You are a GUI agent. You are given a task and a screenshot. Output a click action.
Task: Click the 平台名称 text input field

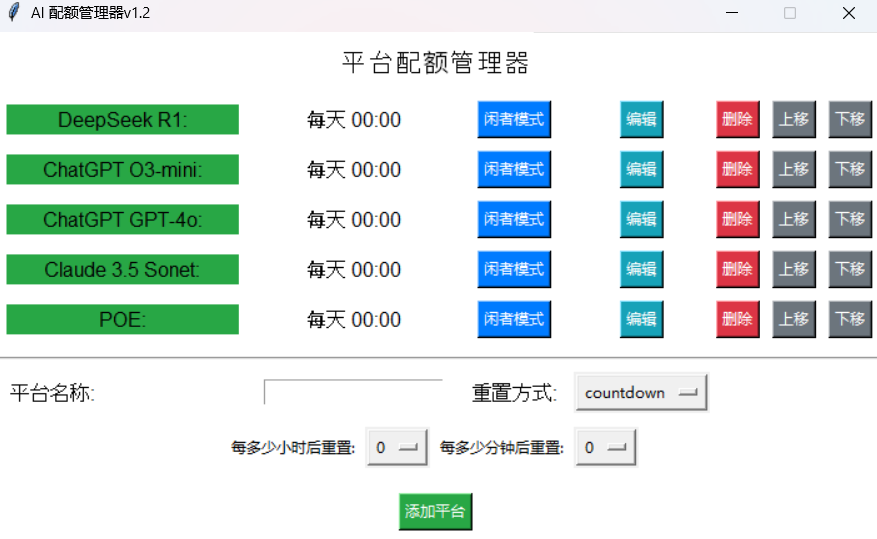(x=353, y=392)
